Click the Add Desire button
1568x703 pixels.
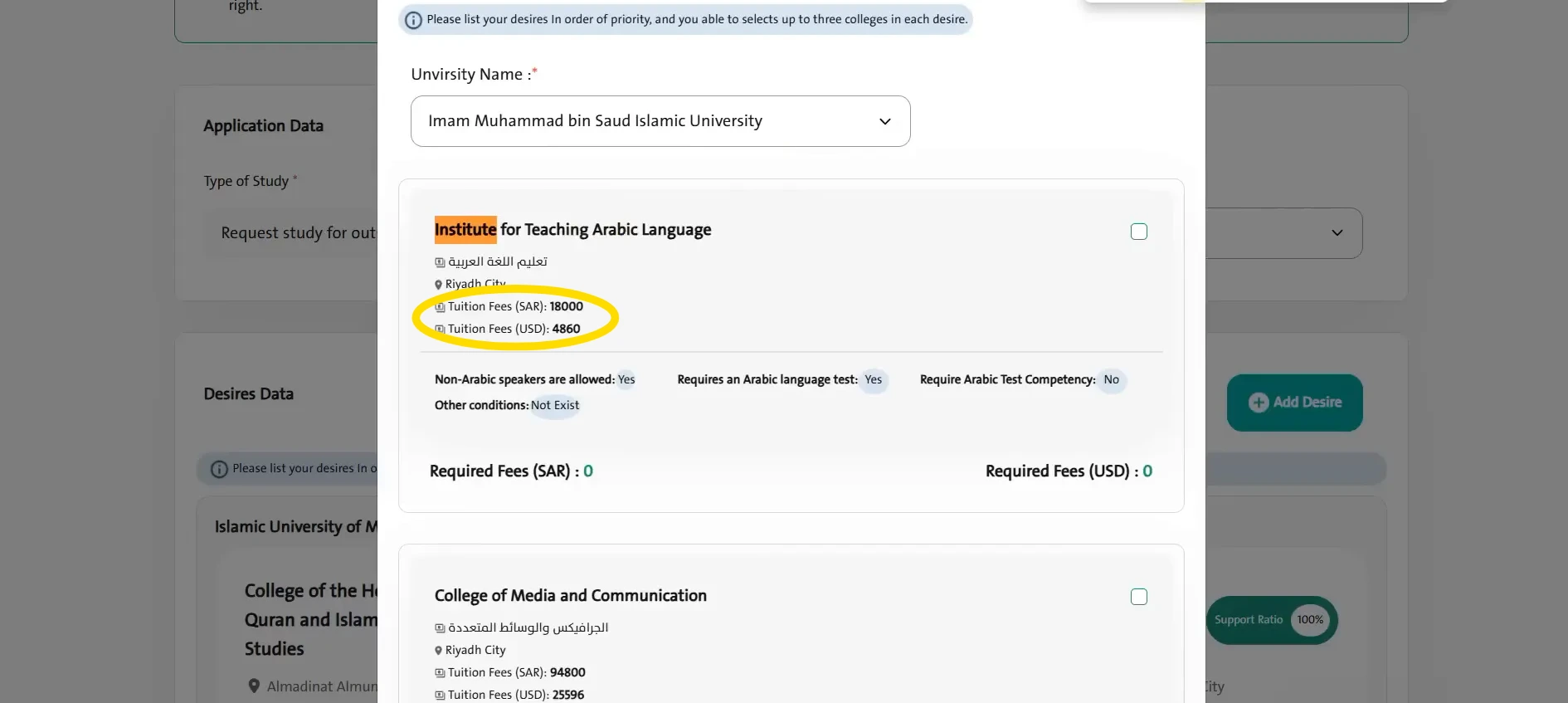tap(1294, 403)
